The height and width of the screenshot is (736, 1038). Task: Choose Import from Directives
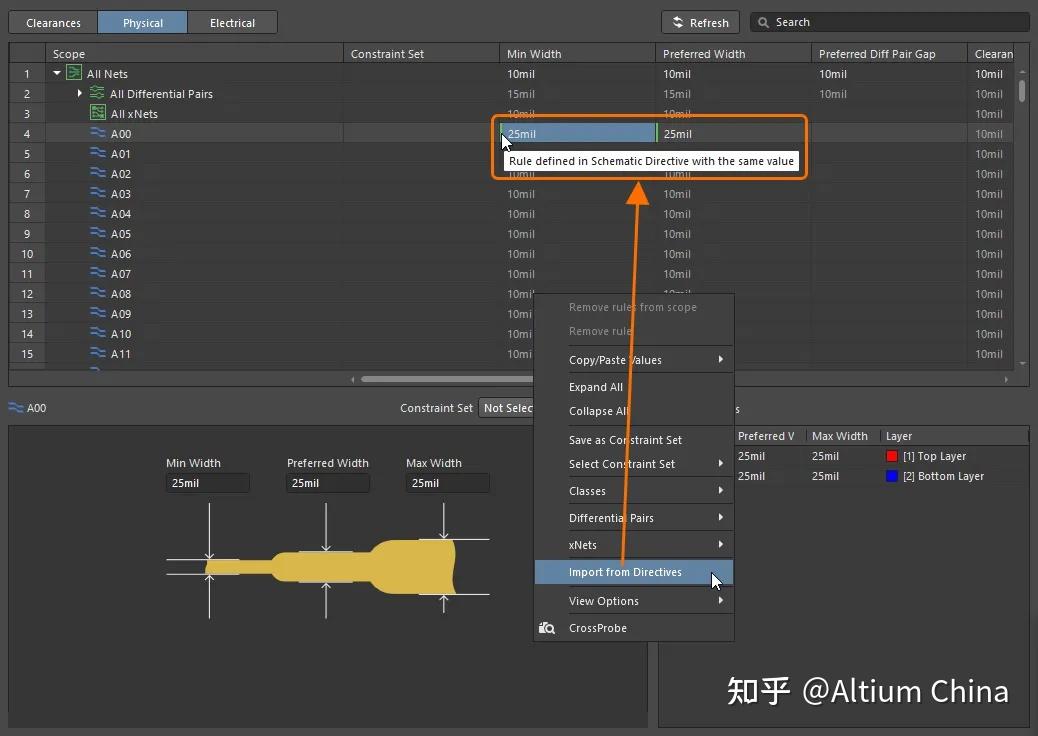pos(634,572)
